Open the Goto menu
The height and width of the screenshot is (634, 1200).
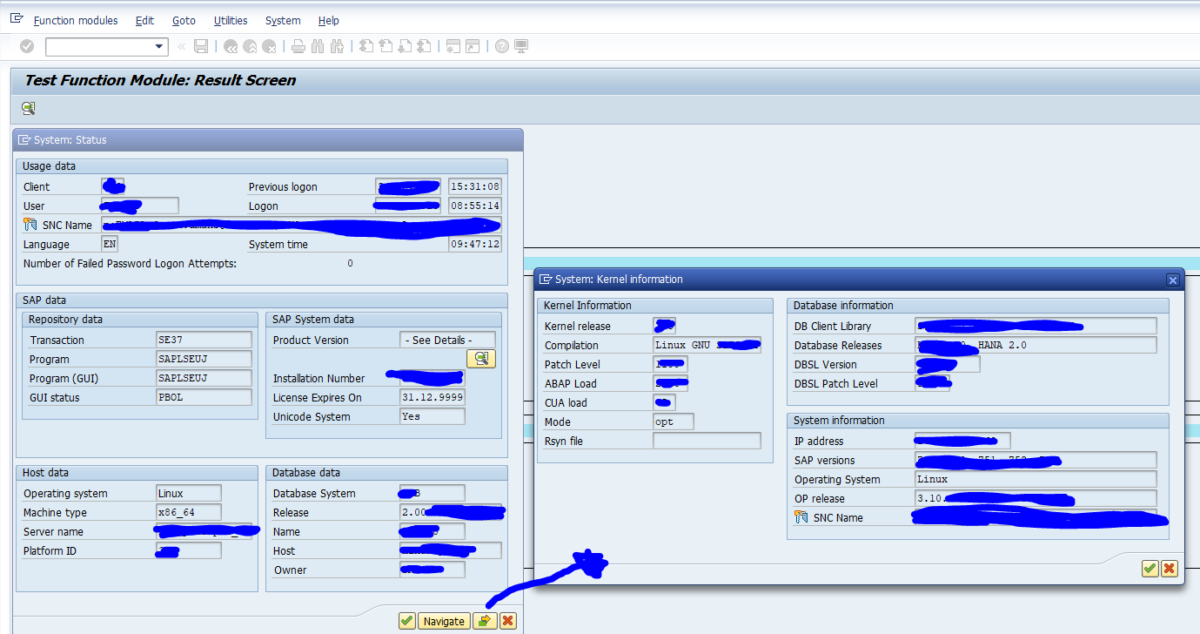point(183,20)
